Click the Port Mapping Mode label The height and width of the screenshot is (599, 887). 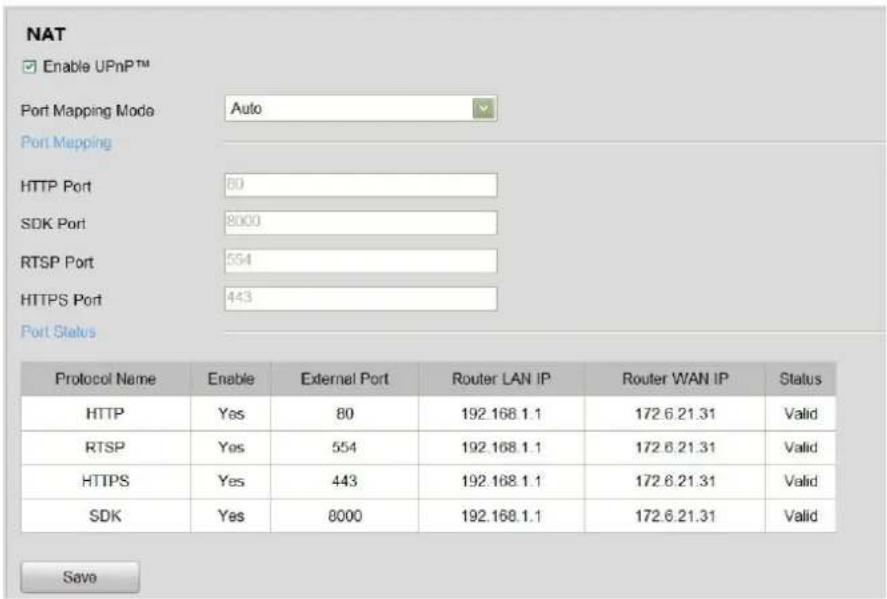pos(87,110)
